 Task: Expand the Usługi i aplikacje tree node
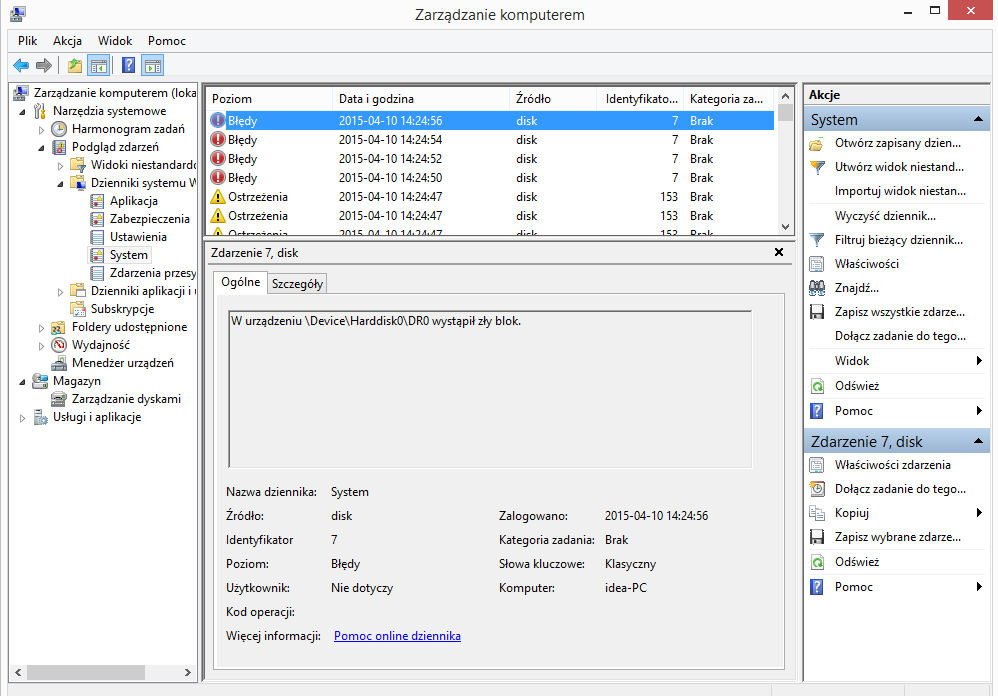pyautogui.click(x=22, y=418)
